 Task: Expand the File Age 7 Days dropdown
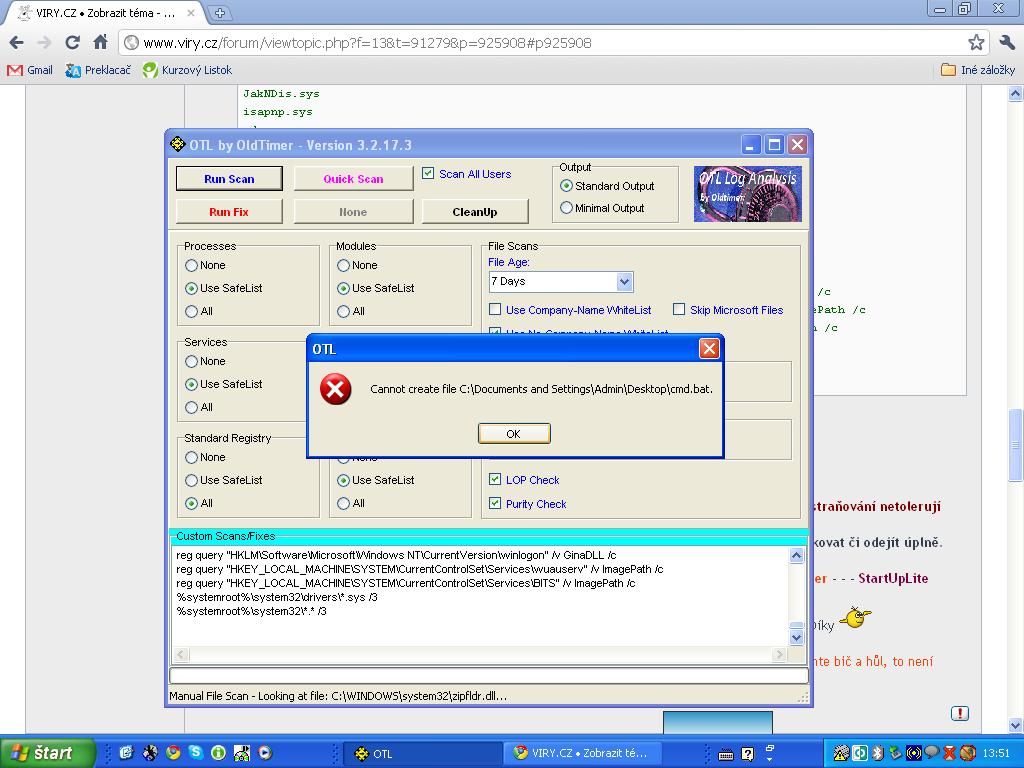click(x=624, y=282)
